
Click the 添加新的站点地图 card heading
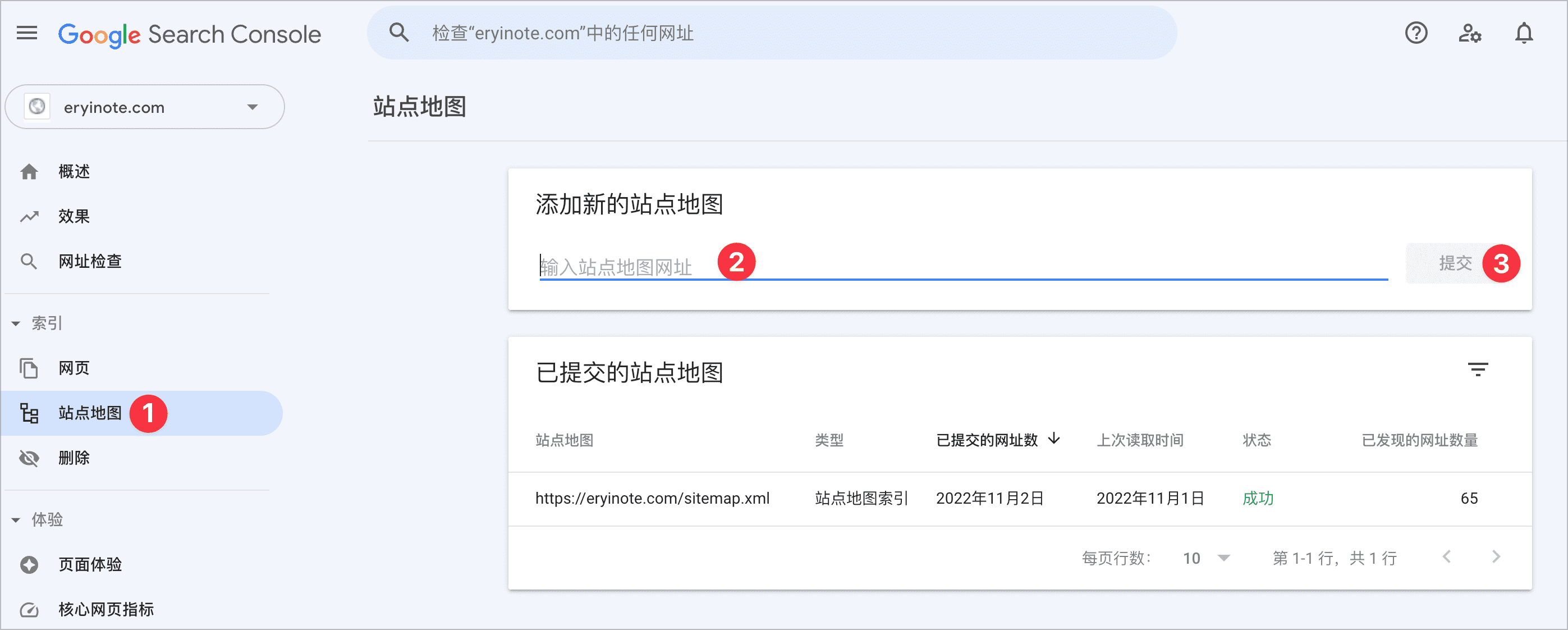point(629,204)
